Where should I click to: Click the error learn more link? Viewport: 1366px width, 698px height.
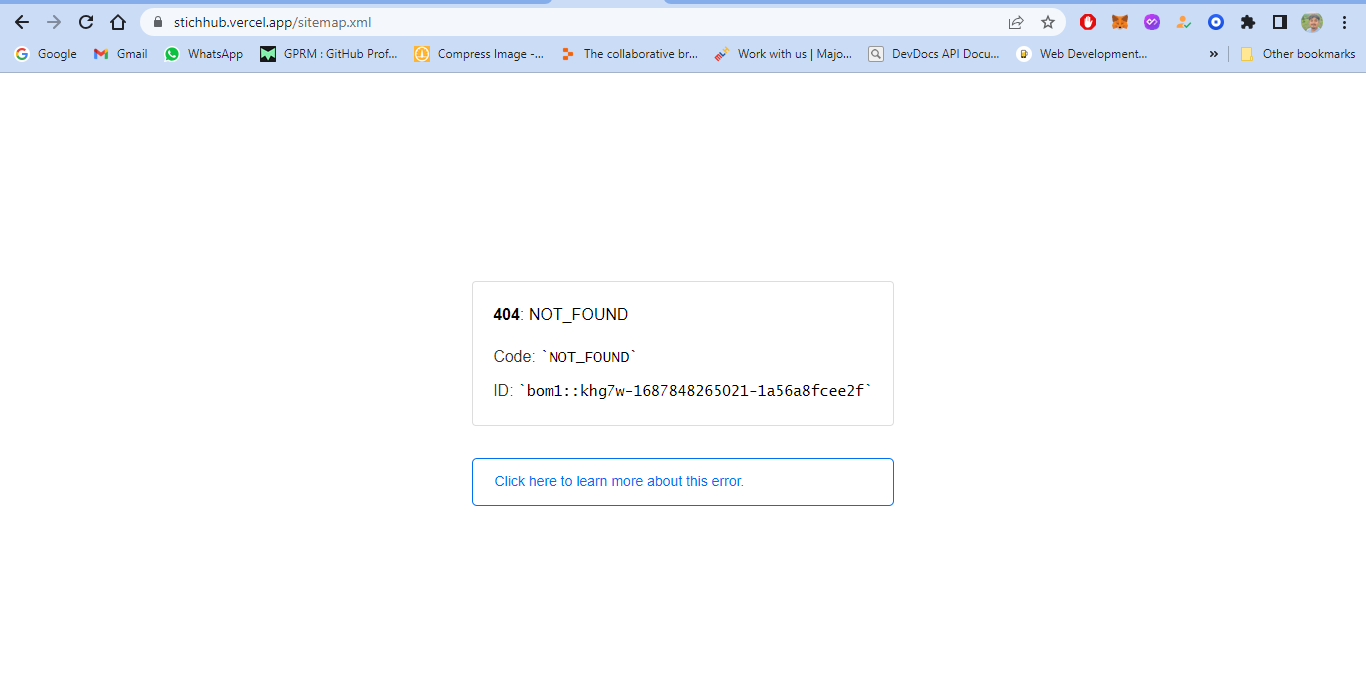pyautogui.click(x=619, y=481)
